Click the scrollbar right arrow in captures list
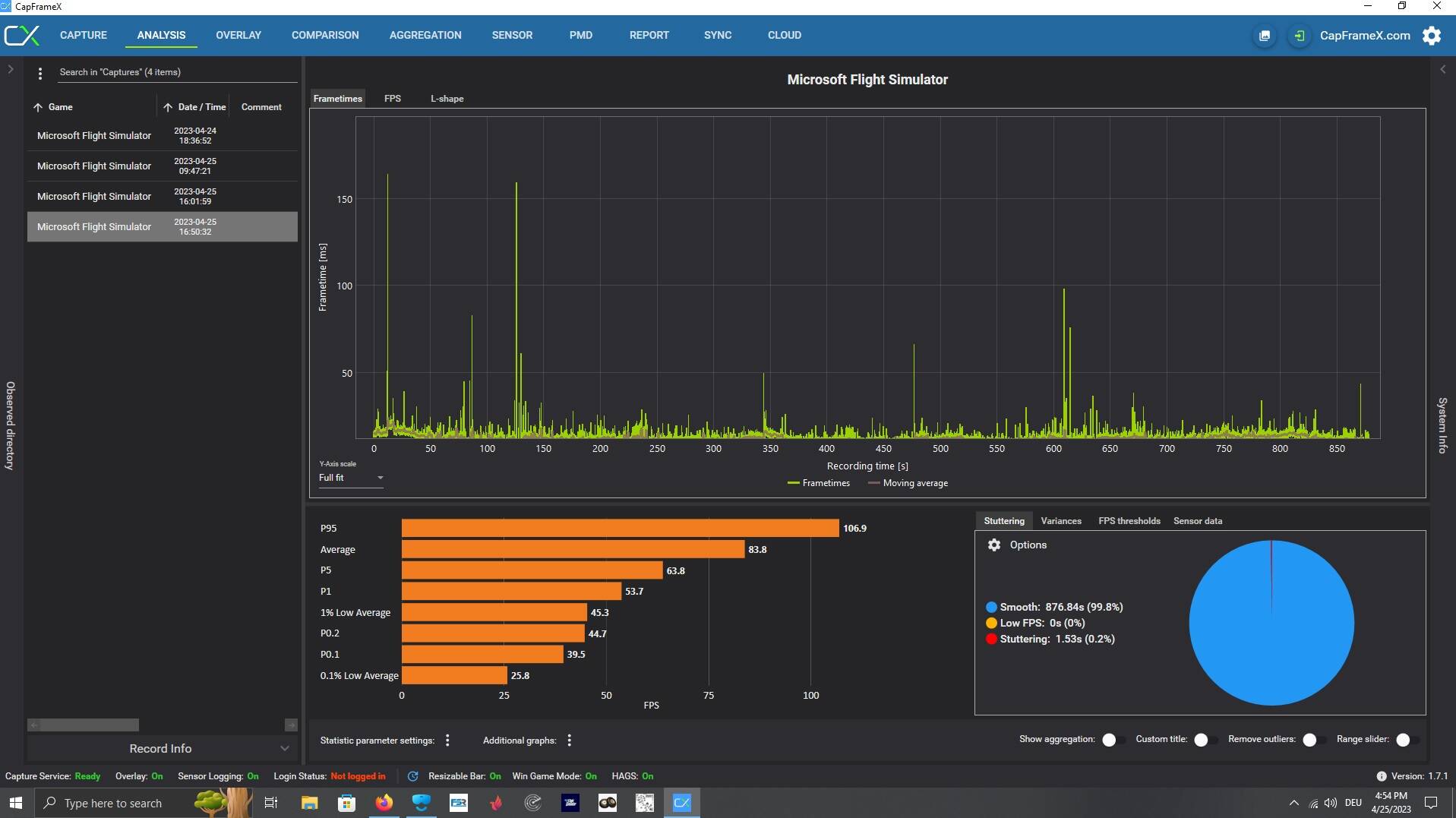 pos(291,725)
